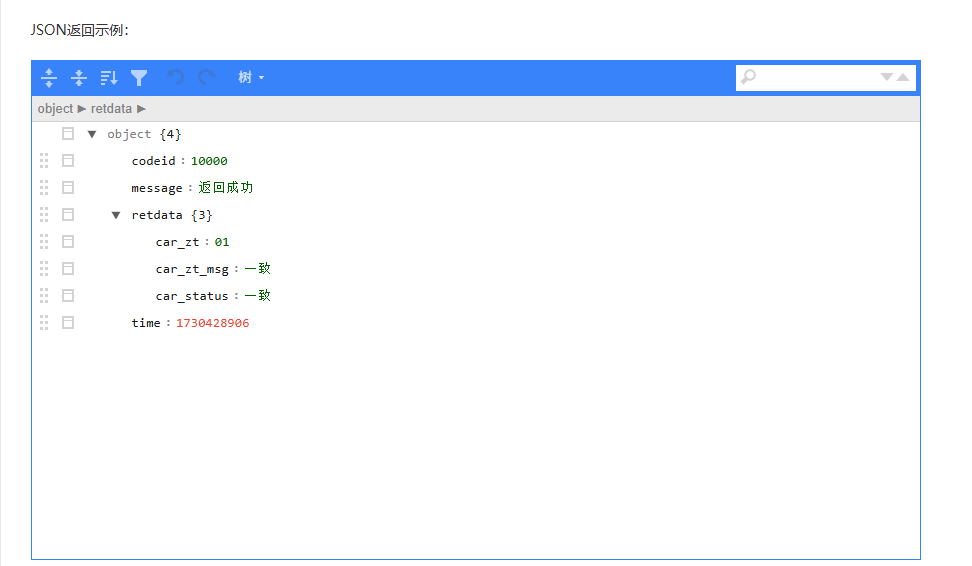This screenshot has height=566, width=972.
Task: Jump to previous search result arrow
Action: click(x=903, y=77)
